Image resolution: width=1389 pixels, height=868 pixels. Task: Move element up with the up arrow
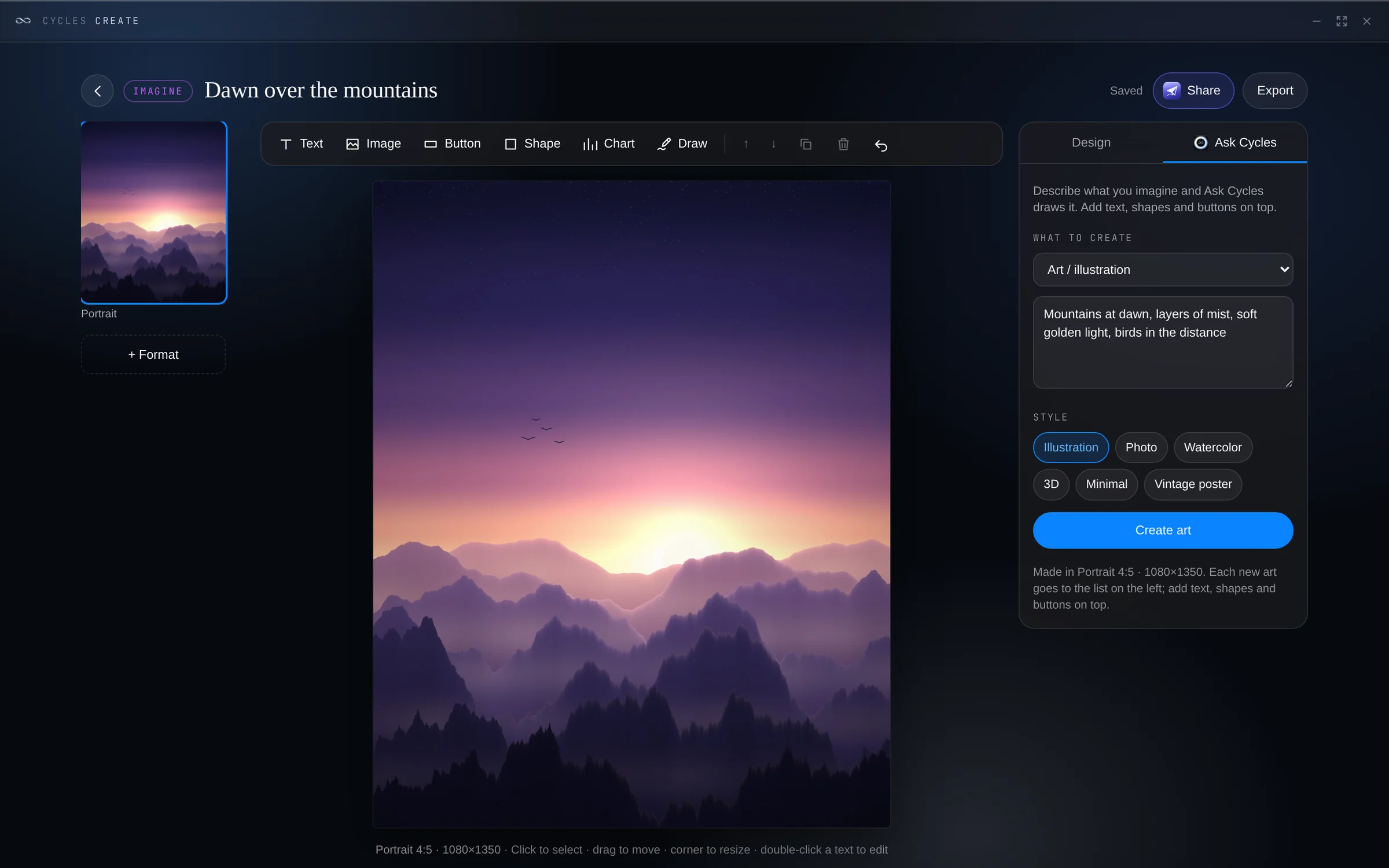[746, 144]
